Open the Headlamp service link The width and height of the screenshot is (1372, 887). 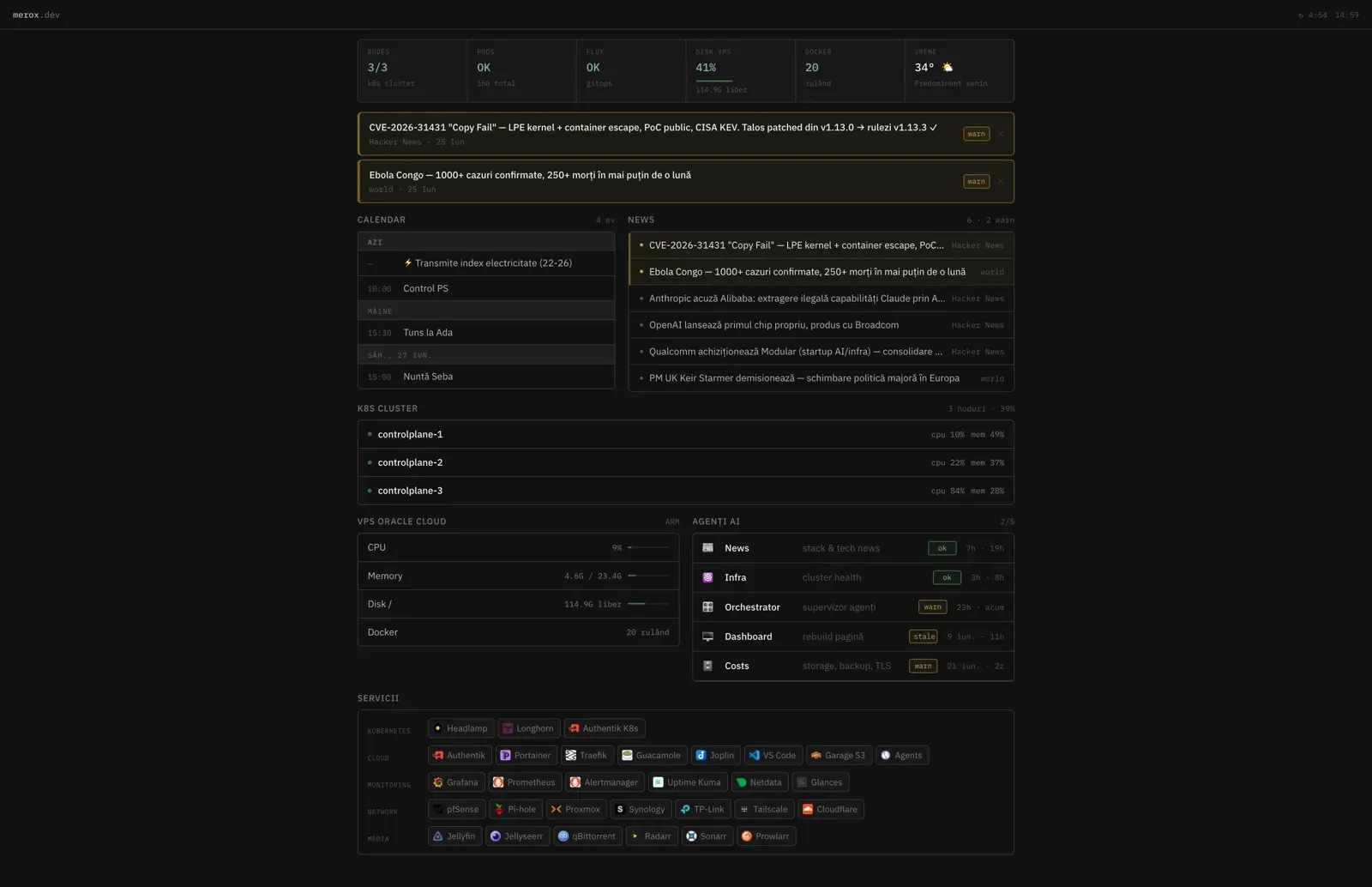(x=461, y=728)
